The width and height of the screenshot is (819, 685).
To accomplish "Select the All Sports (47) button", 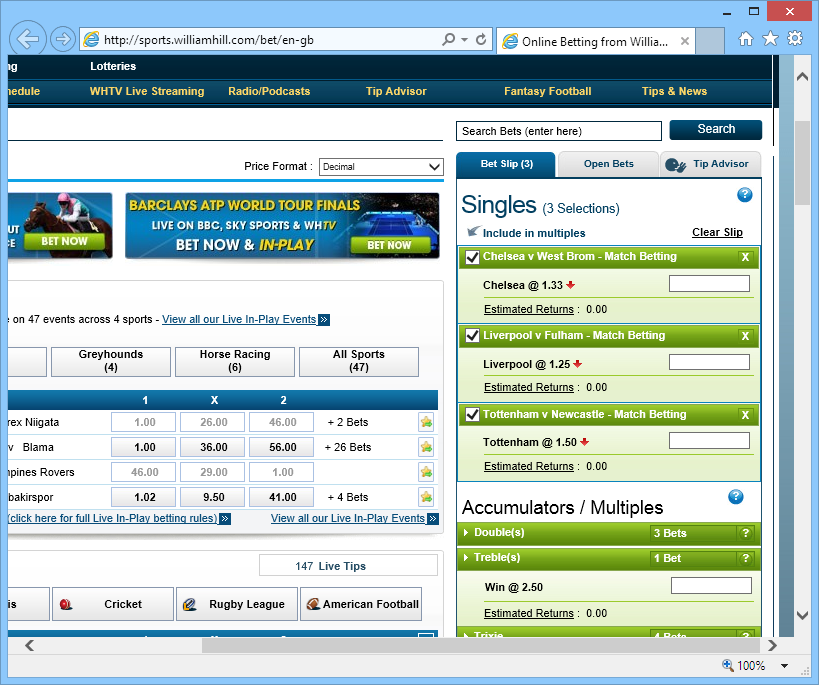I will 359,361.
